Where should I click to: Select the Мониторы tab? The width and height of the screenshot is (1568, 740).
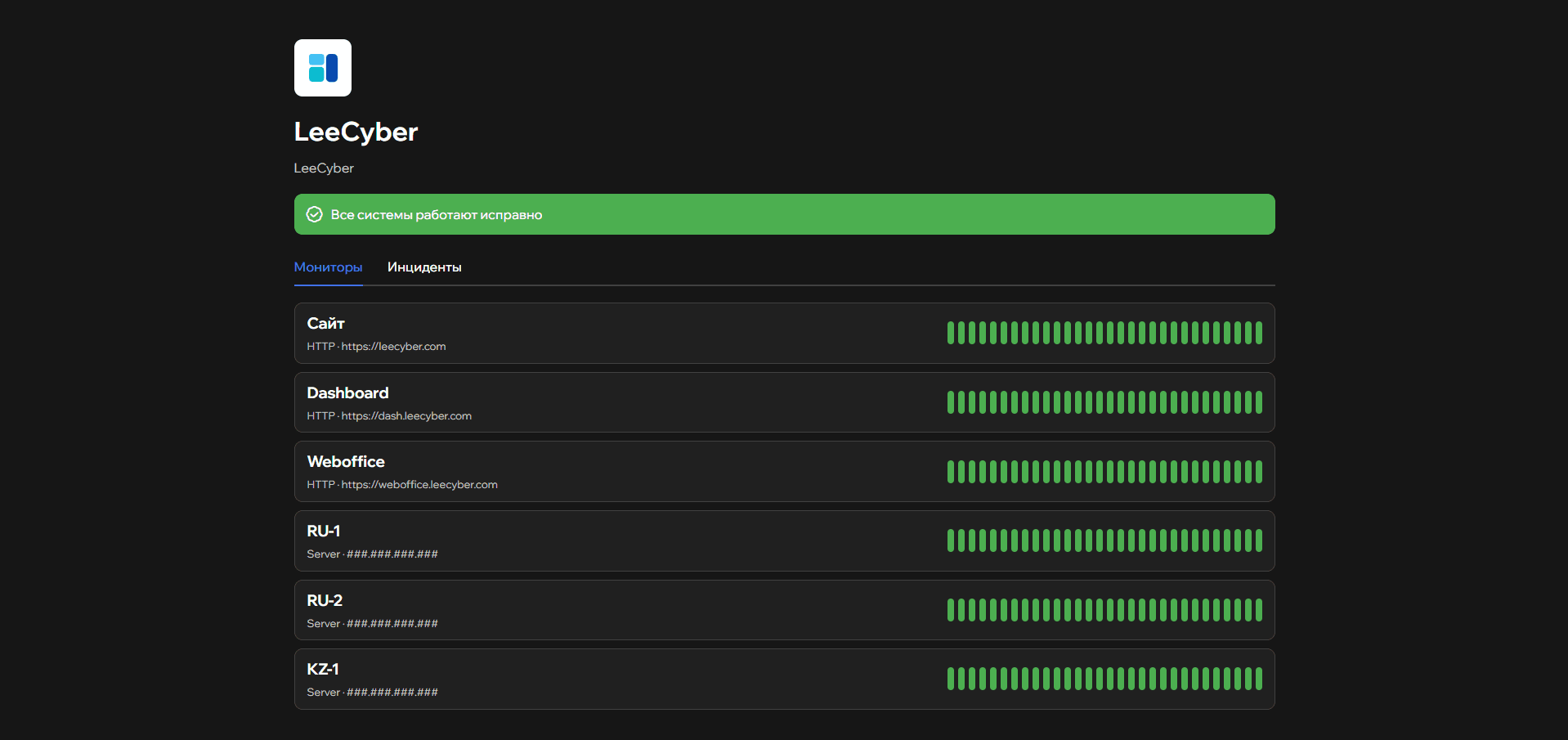(328, 267)
